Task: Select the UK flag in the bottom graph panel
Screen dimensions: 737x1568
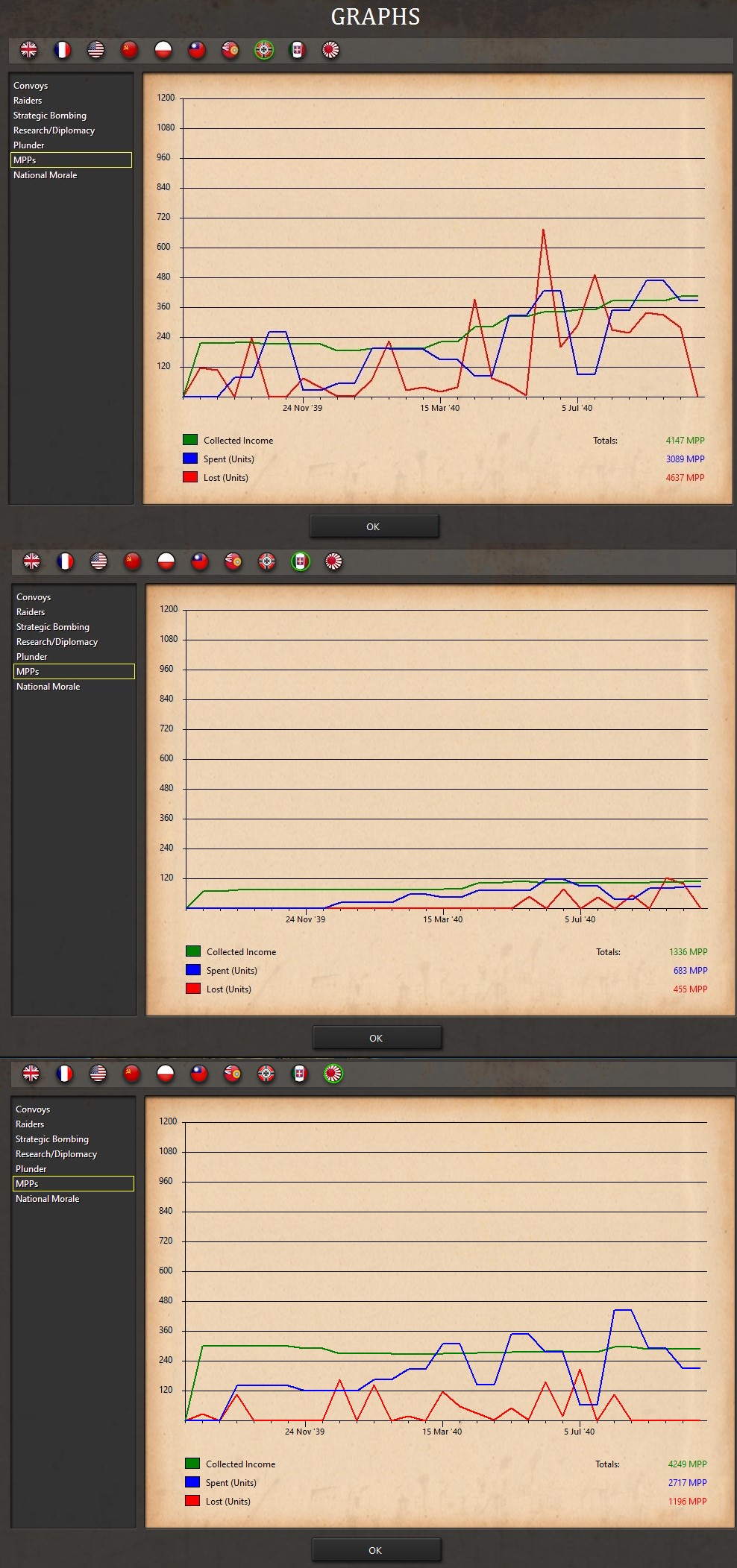Action: click(x=31, y=1074)
